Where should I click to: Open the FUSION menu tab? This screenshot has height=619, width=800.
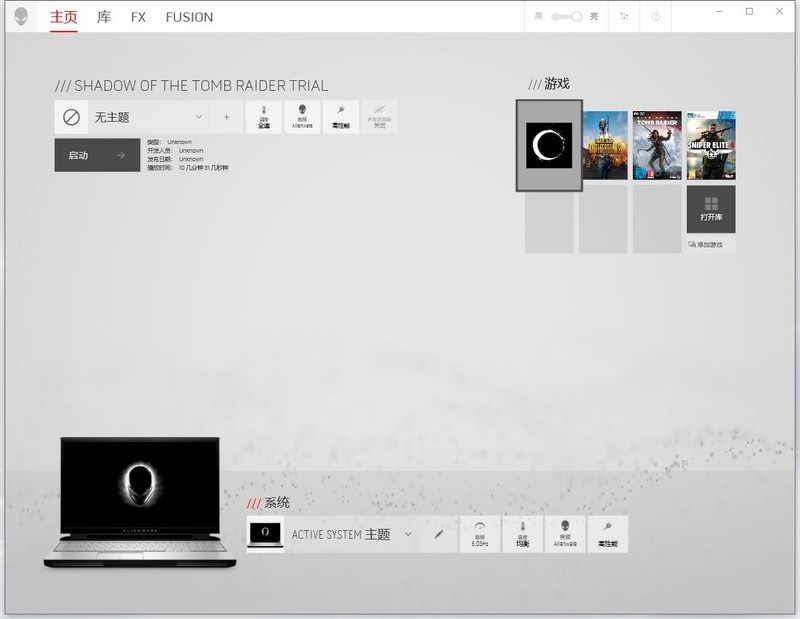[189, 17]
